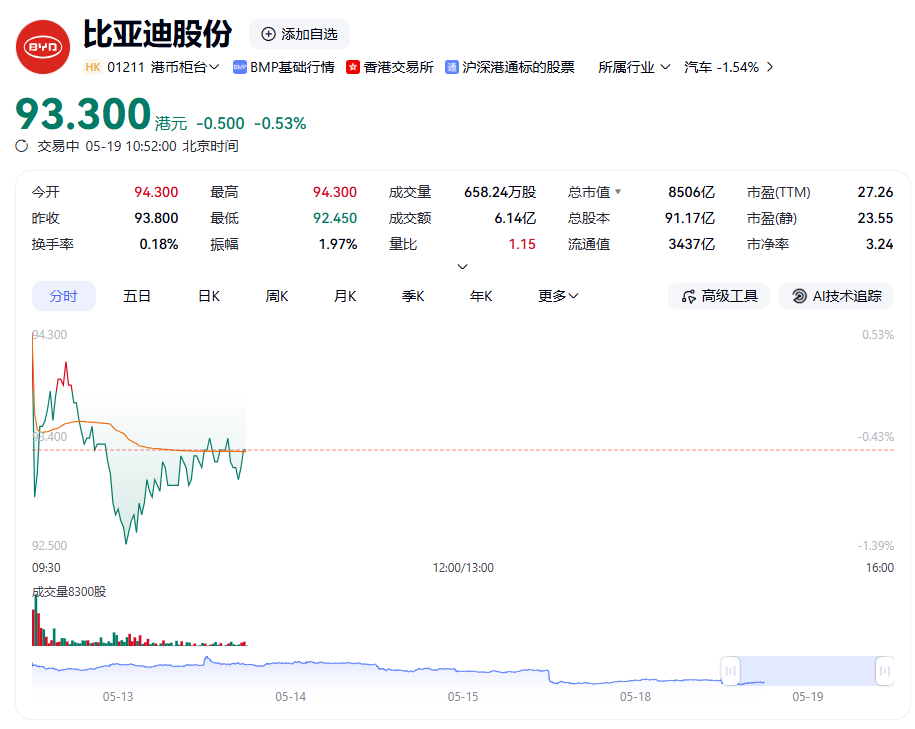The width and height of the screenshot is (915, 729).
Task: Click the 成交额 value 6.14亿
Action: (x=515, y=218)
